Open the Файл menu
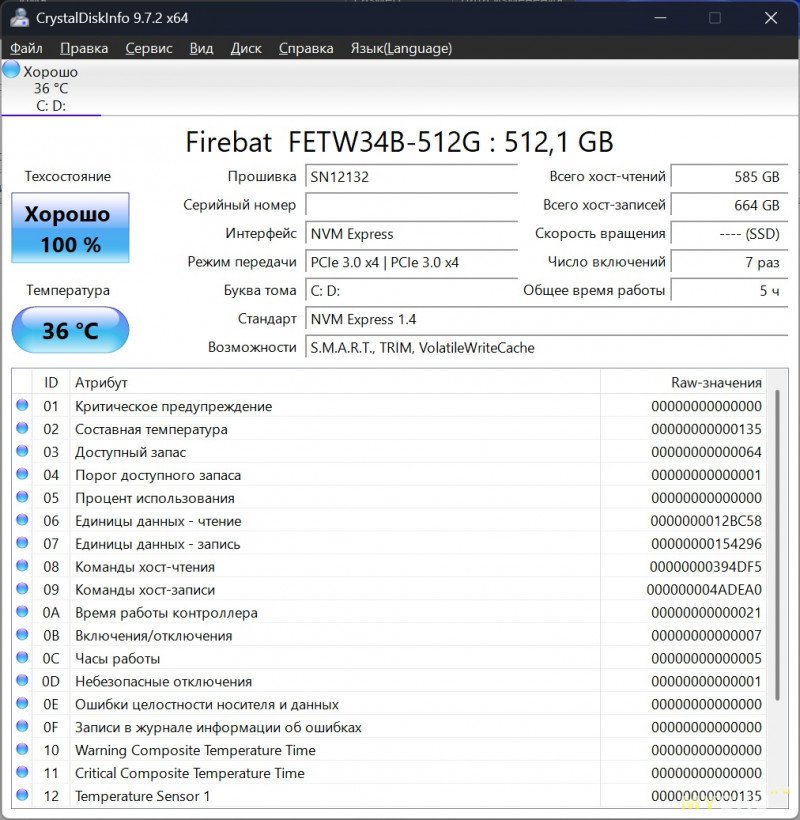Image resolution: width=800 pixels, height=820 pixels. pyautogui.click(x=26, y=48)
